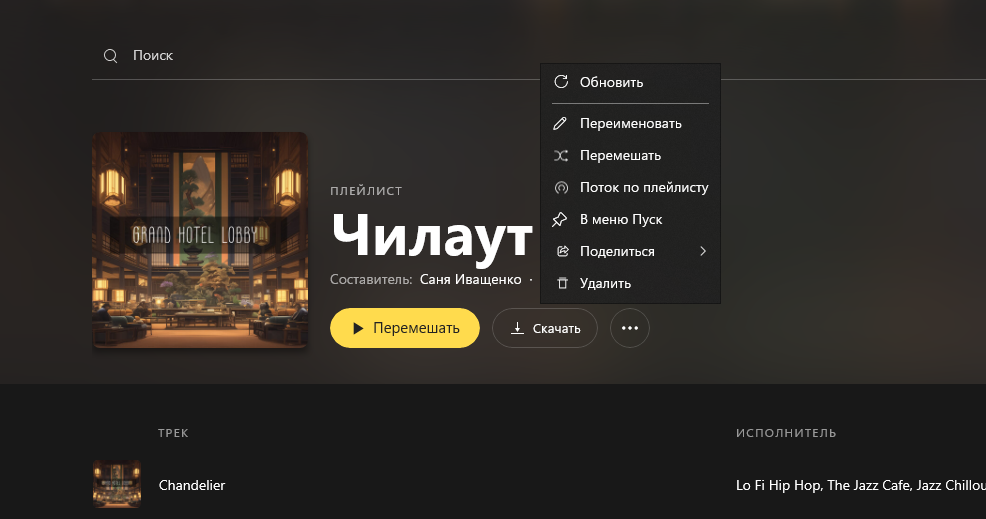This screenshot has width=986, height=519.
Task: Choose Переименовать from the menu
Action: pyautogui.click(x=630, y=123)
